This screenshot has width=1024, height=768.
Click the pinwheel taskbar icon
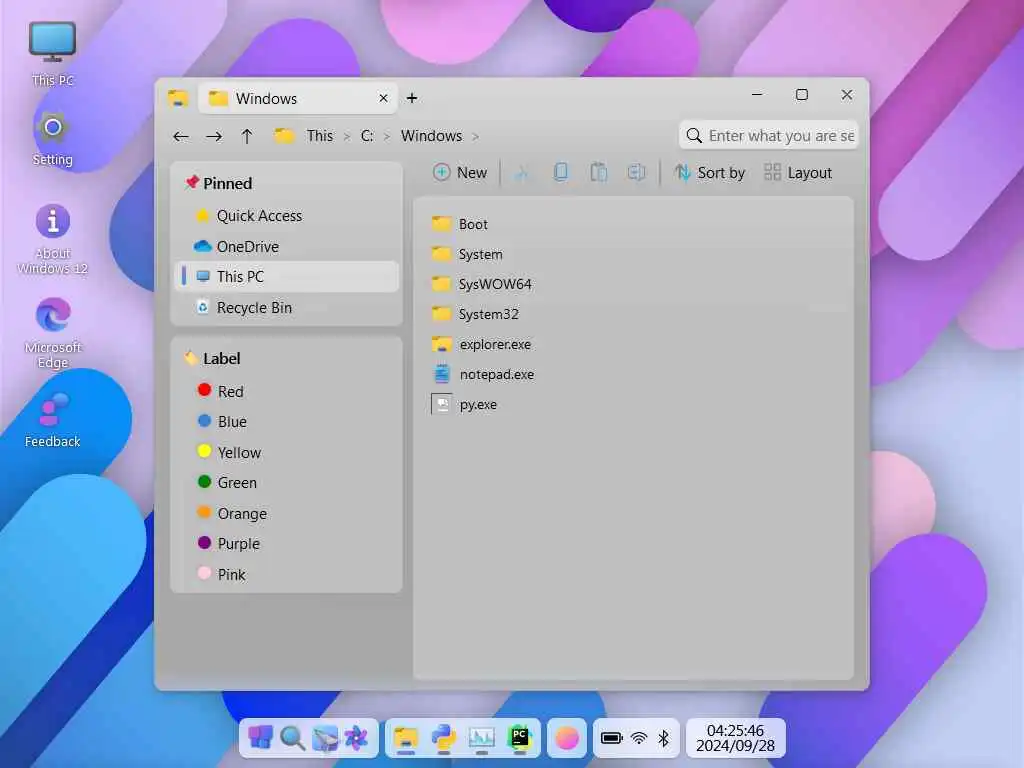pyautogui.click(x=357, y=738)
